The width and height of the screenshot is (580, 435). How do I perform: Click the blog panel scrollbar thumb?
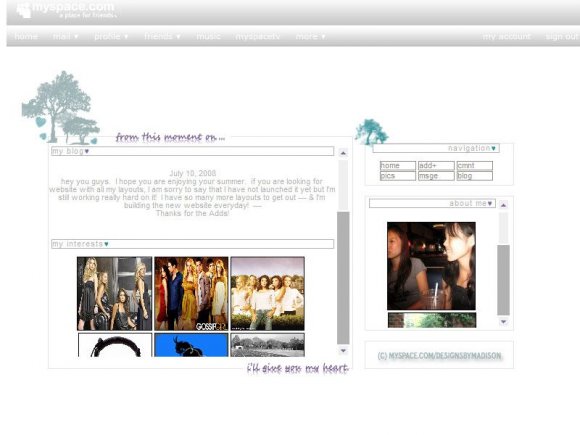(343, 278)
